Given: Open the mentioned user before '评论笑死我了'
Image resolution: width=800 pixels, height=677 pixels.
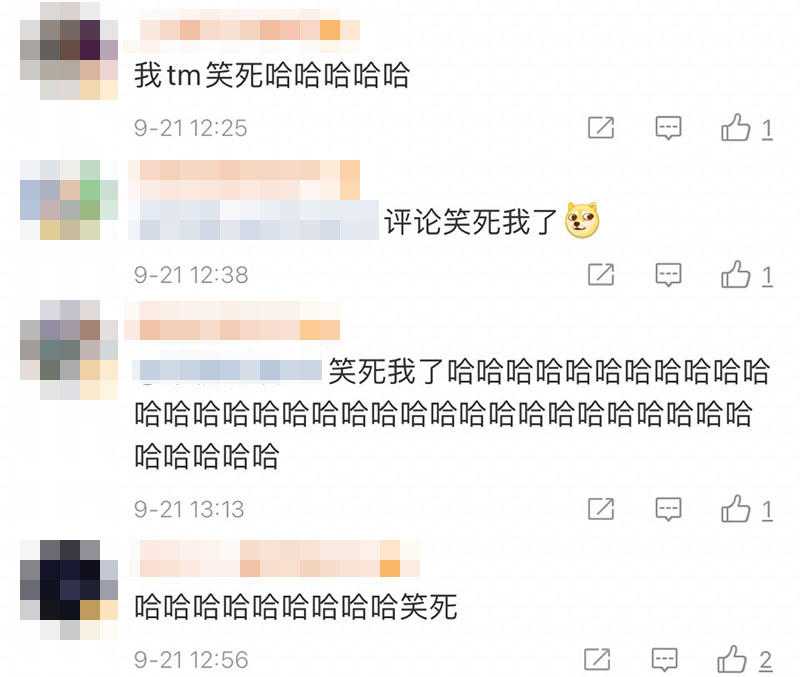Looking at the screenshot, I should (x=253, y=220).
